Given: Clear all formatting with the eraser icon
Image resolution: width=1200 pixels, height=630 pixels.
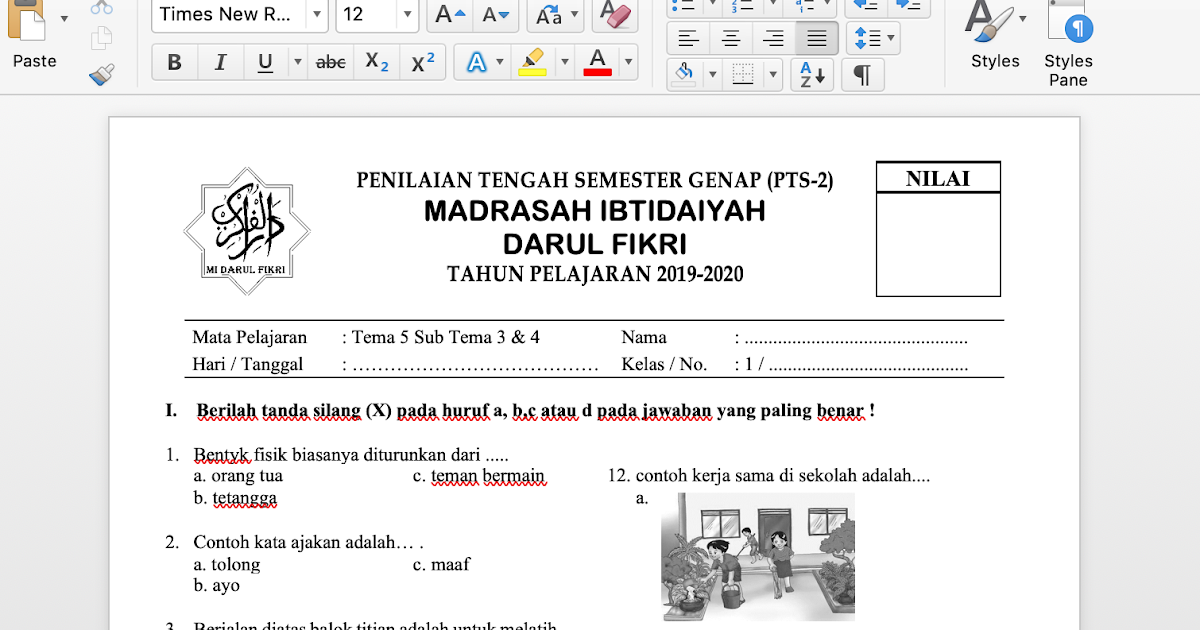Looking at the screenshot, I should (614, 16).
